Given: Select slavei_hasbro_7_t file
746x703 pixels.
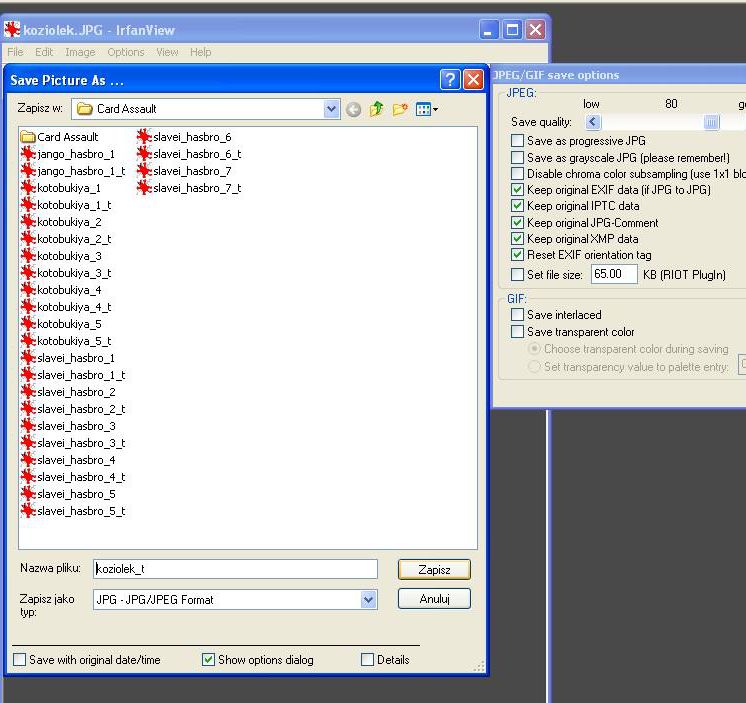Looking at the screenshot, I should pos(189,188).
